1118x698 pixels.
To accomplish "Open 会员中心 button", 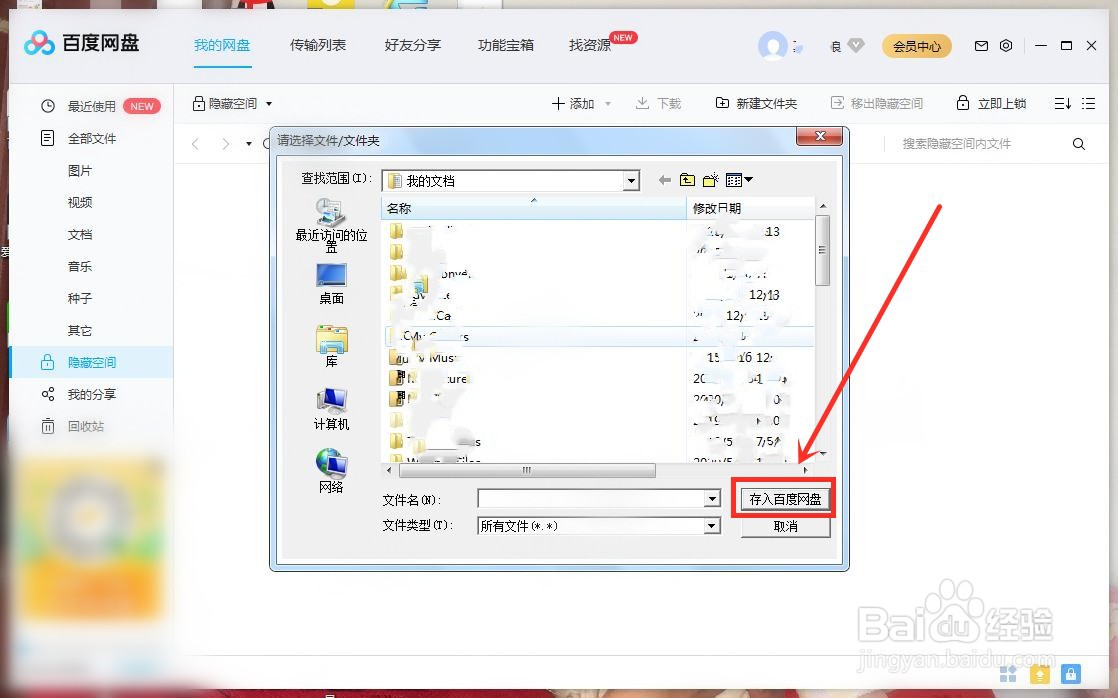I will tap(917, 46).
